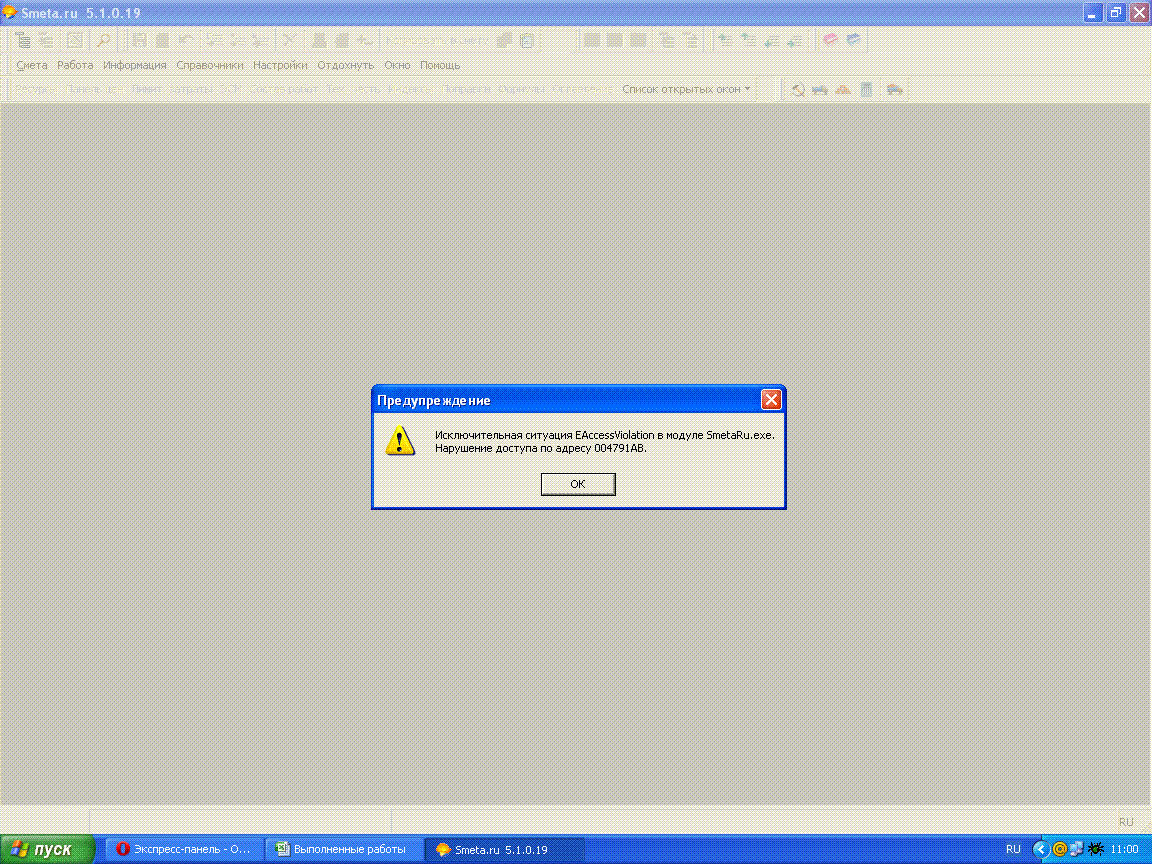Open the Настройки menu

click(280, 65)
